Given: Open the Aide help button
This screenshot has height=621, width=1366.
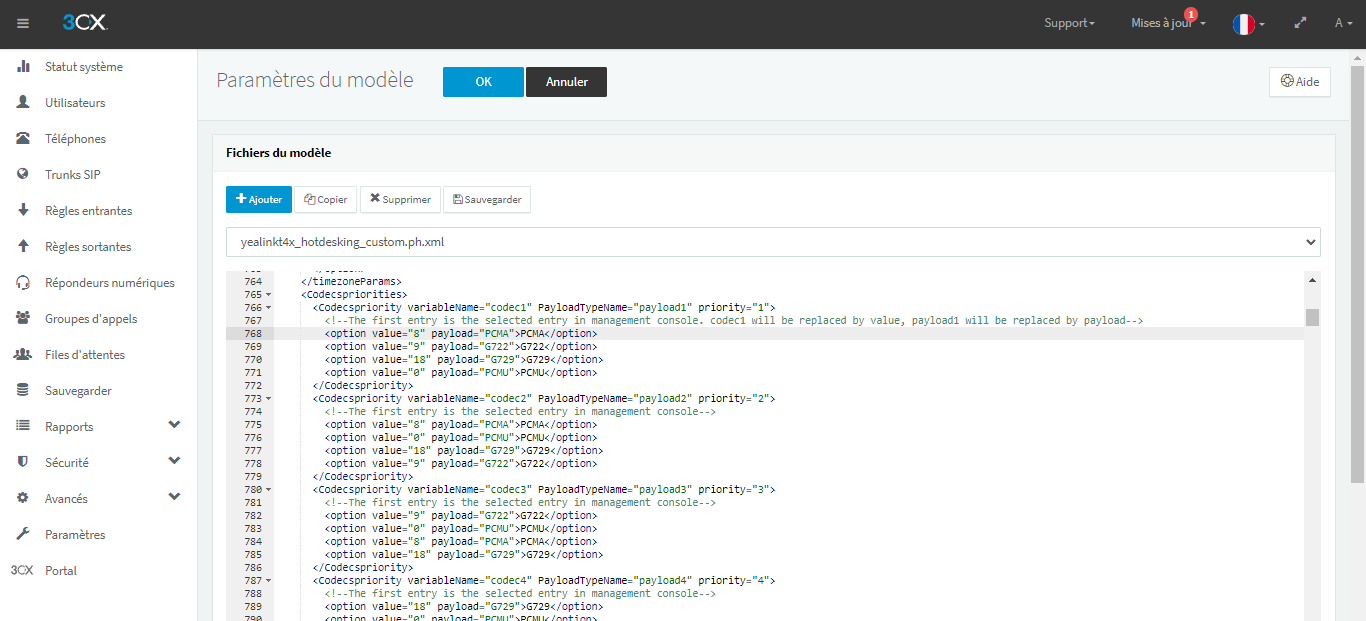Looking at the screenshot, I should (1300, 82).
